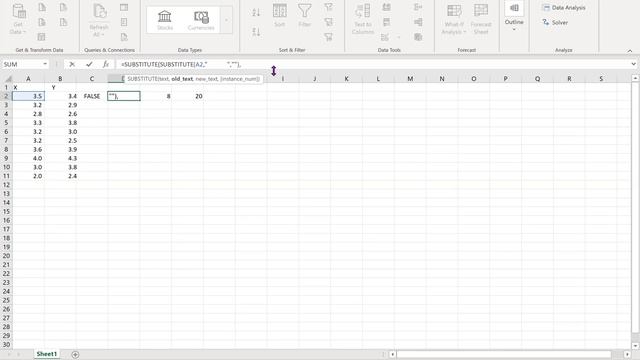
Task: Click the Manage Data Model icon
Action: click(418, 37)
